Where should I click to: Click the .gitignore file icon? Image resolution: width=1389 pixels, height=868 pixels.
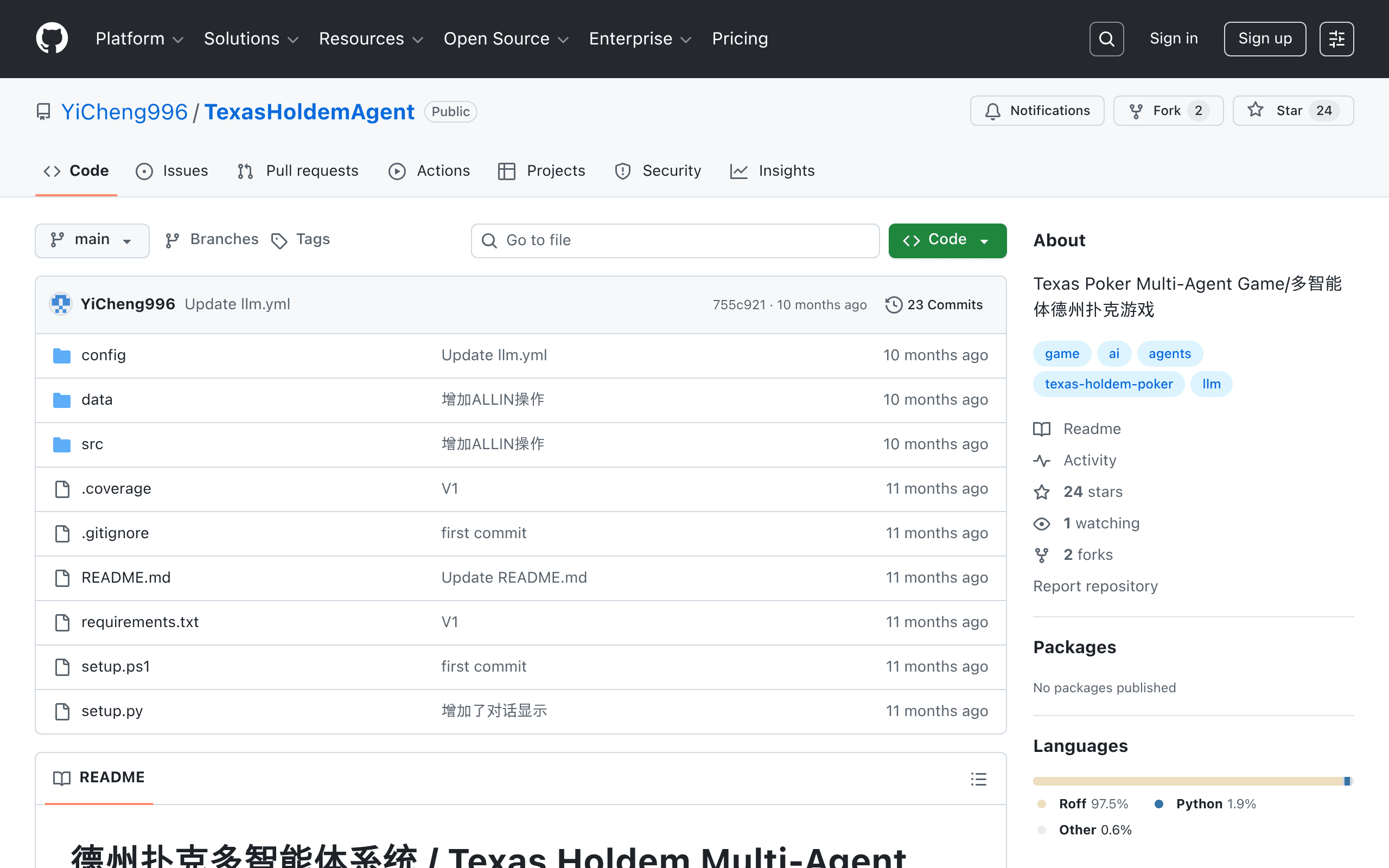point(62,533)
